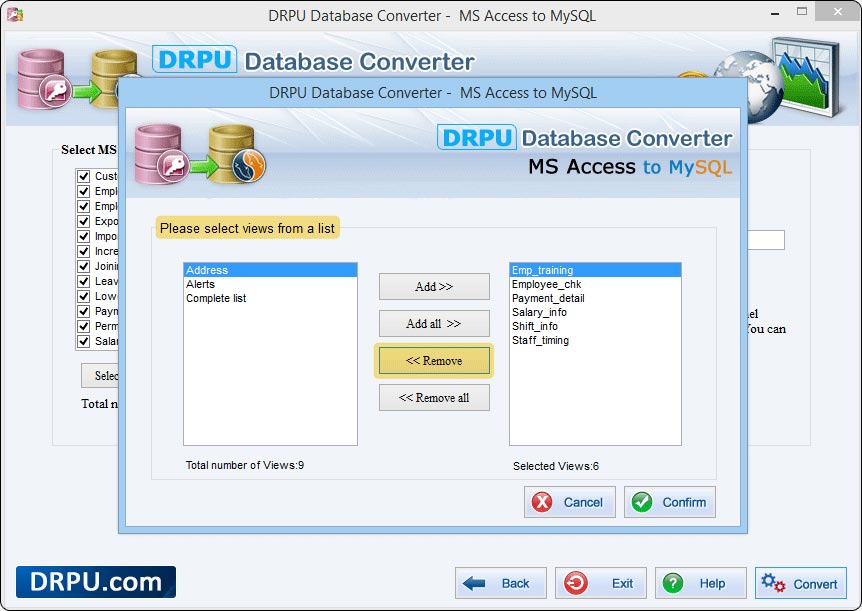Click Convert in the main window
The height and width of the screenshot is (611, 862).
800,583
